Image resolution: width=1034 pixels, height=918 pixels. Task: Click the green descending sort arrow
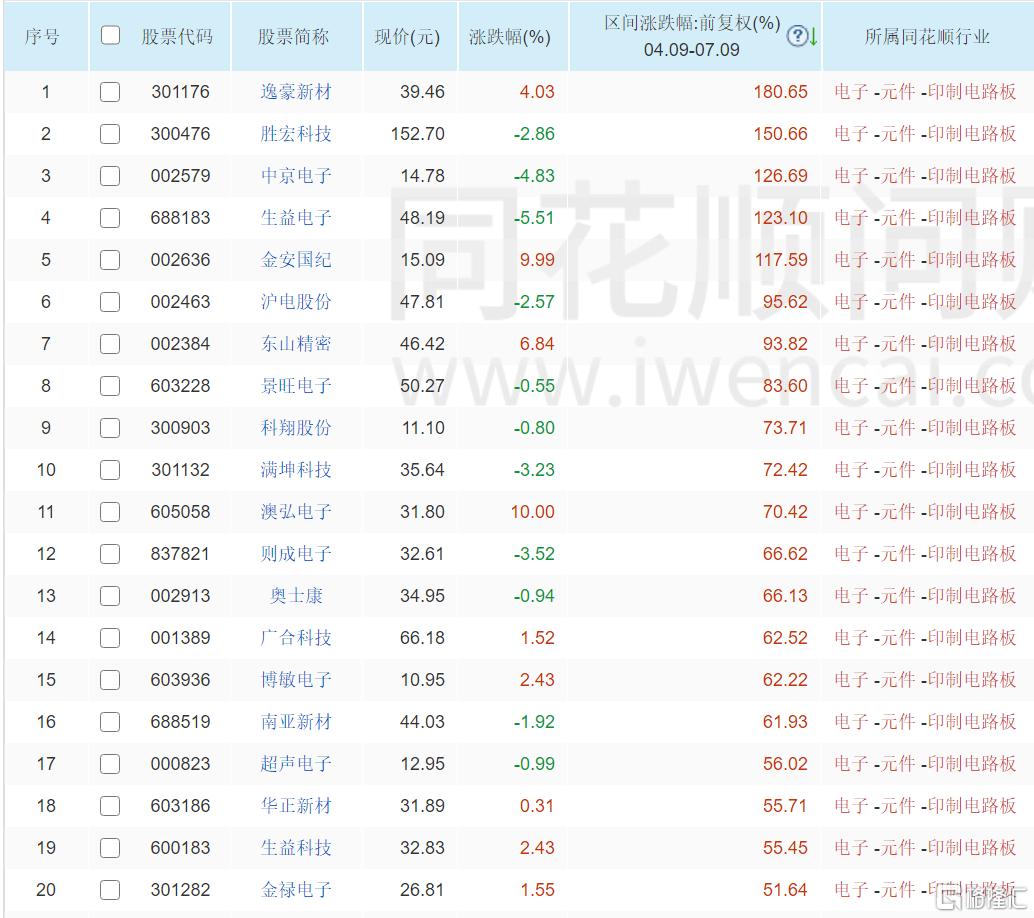point(814,36)
